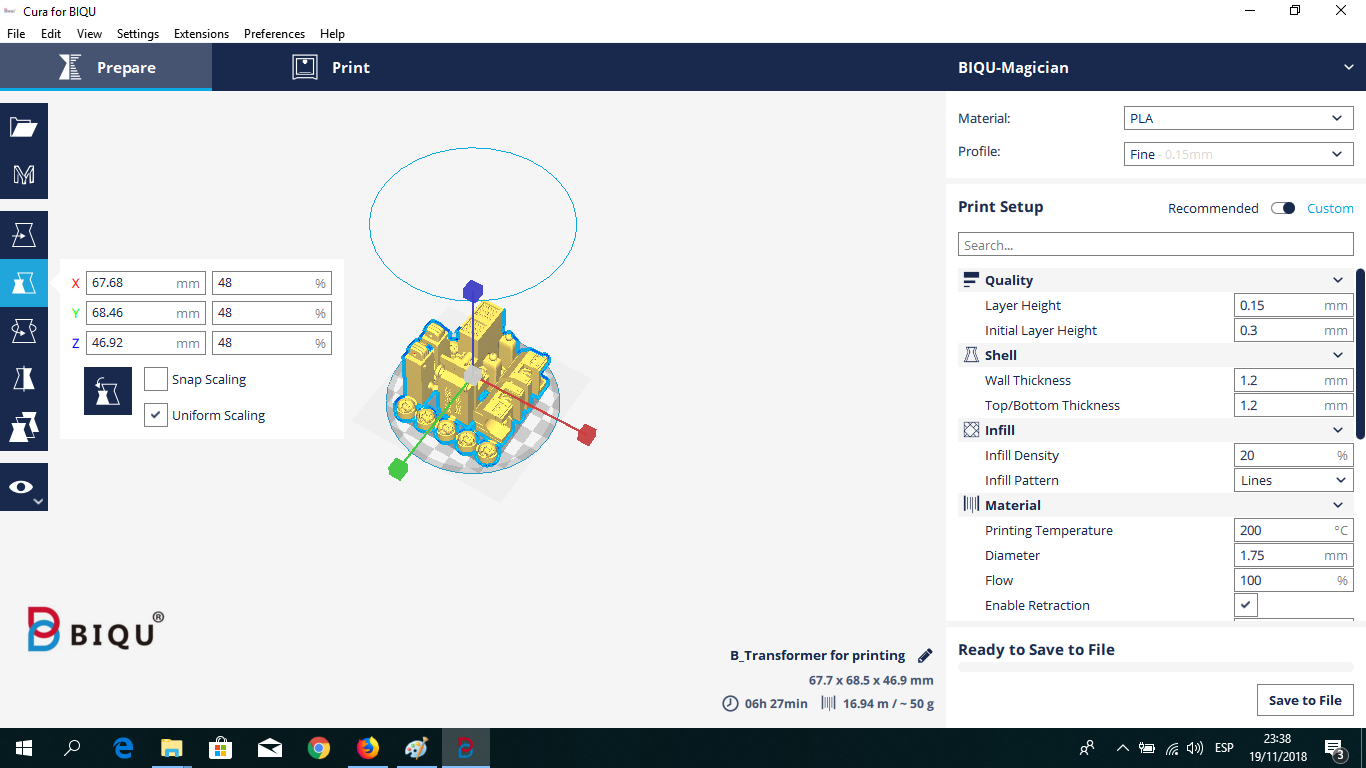Open the Mail app on the taskbar
This screenshot has width=1366, height=768.
[x=270, y=748]
